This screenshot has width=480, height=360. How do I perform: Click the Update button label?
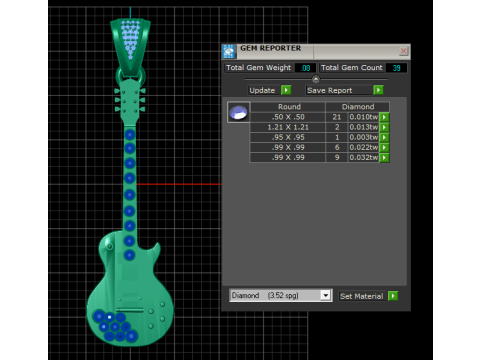[262, 90]
